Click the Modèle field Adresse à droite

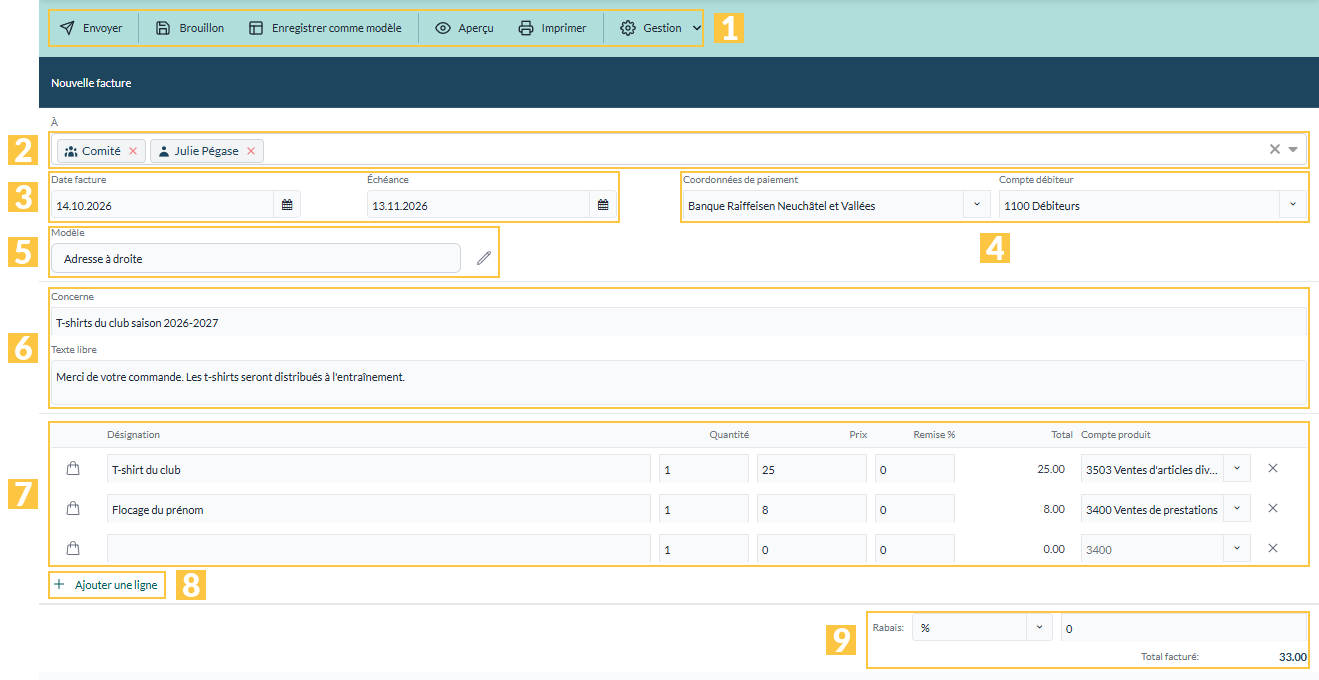tap(256, 258)
